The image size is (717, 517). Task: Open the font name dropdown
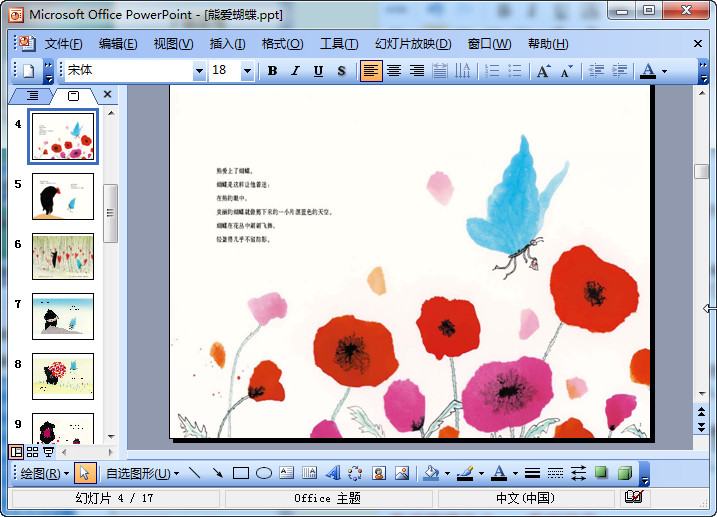pyautogui.click(x=199, y=71)
